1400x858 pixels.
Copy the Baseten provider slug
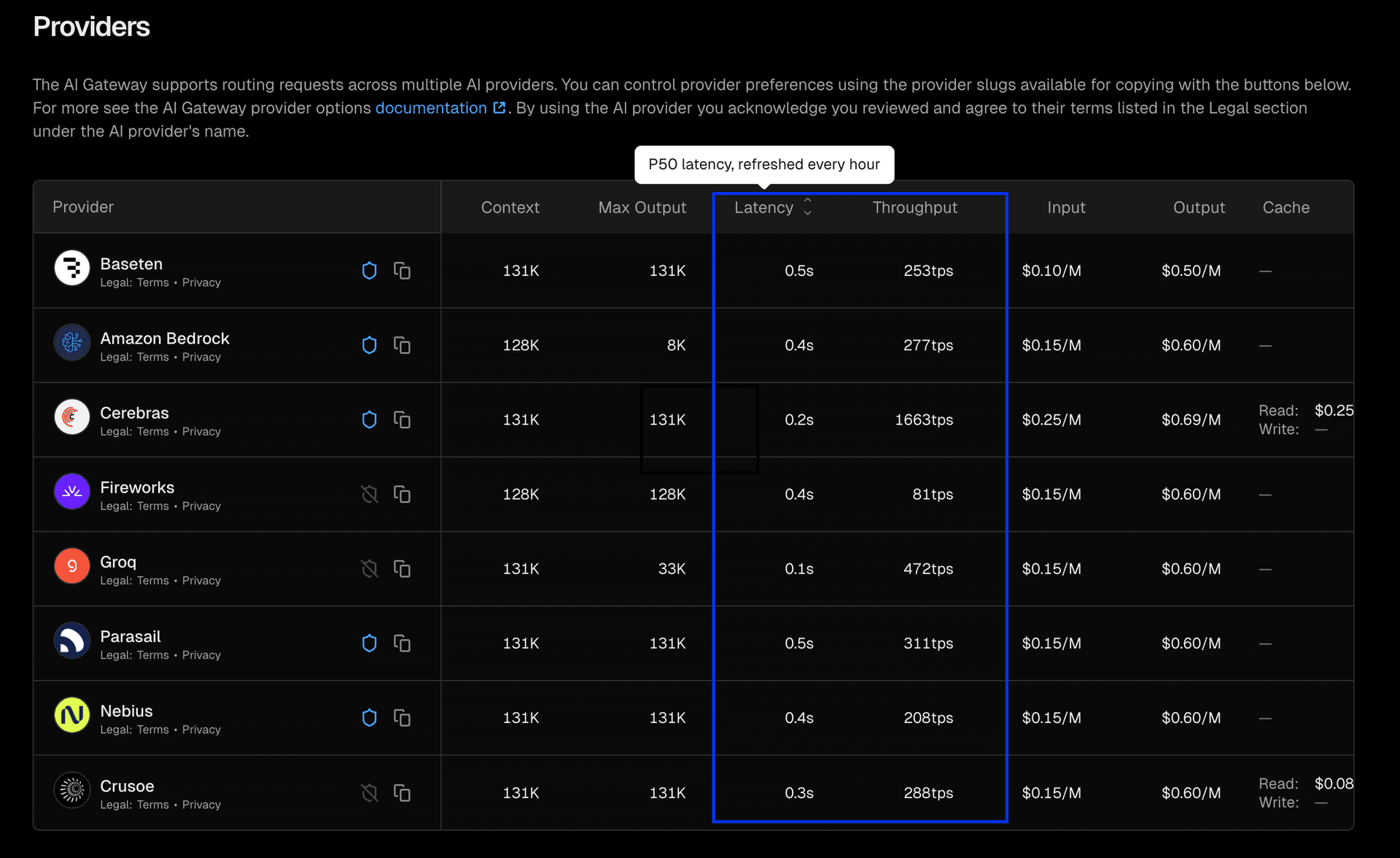[x=402, y=271]
